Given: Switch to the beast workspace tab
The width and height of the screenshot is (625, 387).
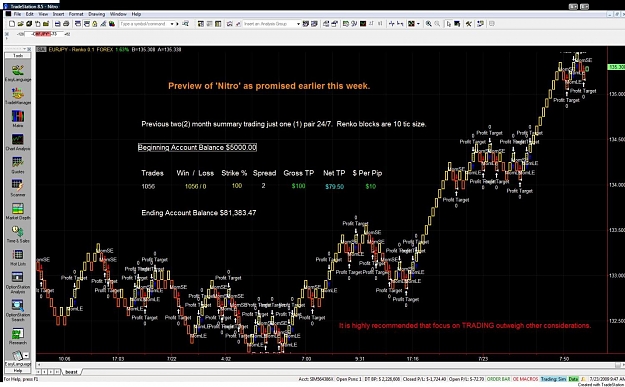Looking at the screenshot, I should tap(71, 372).
